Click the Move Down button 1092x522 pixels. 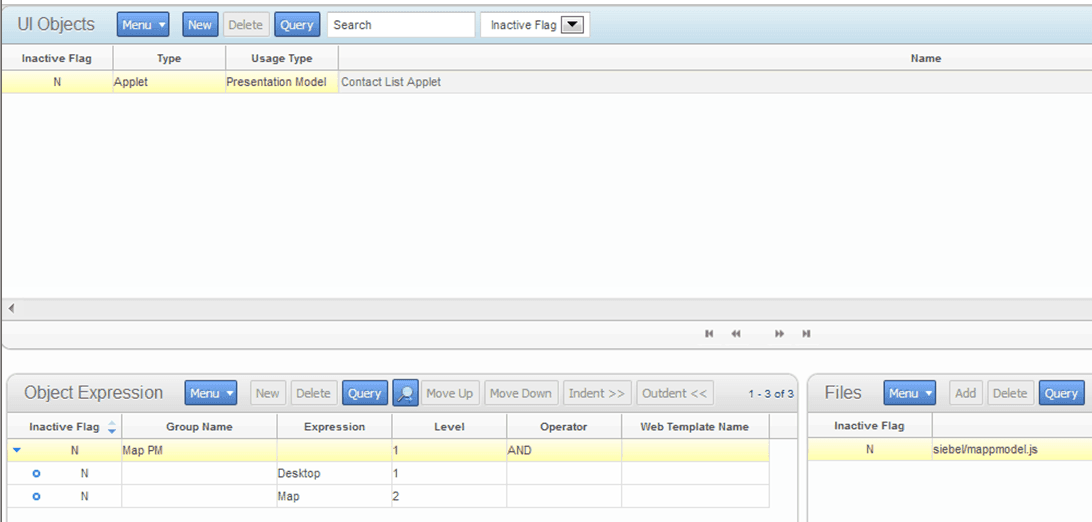coord(521,393)
